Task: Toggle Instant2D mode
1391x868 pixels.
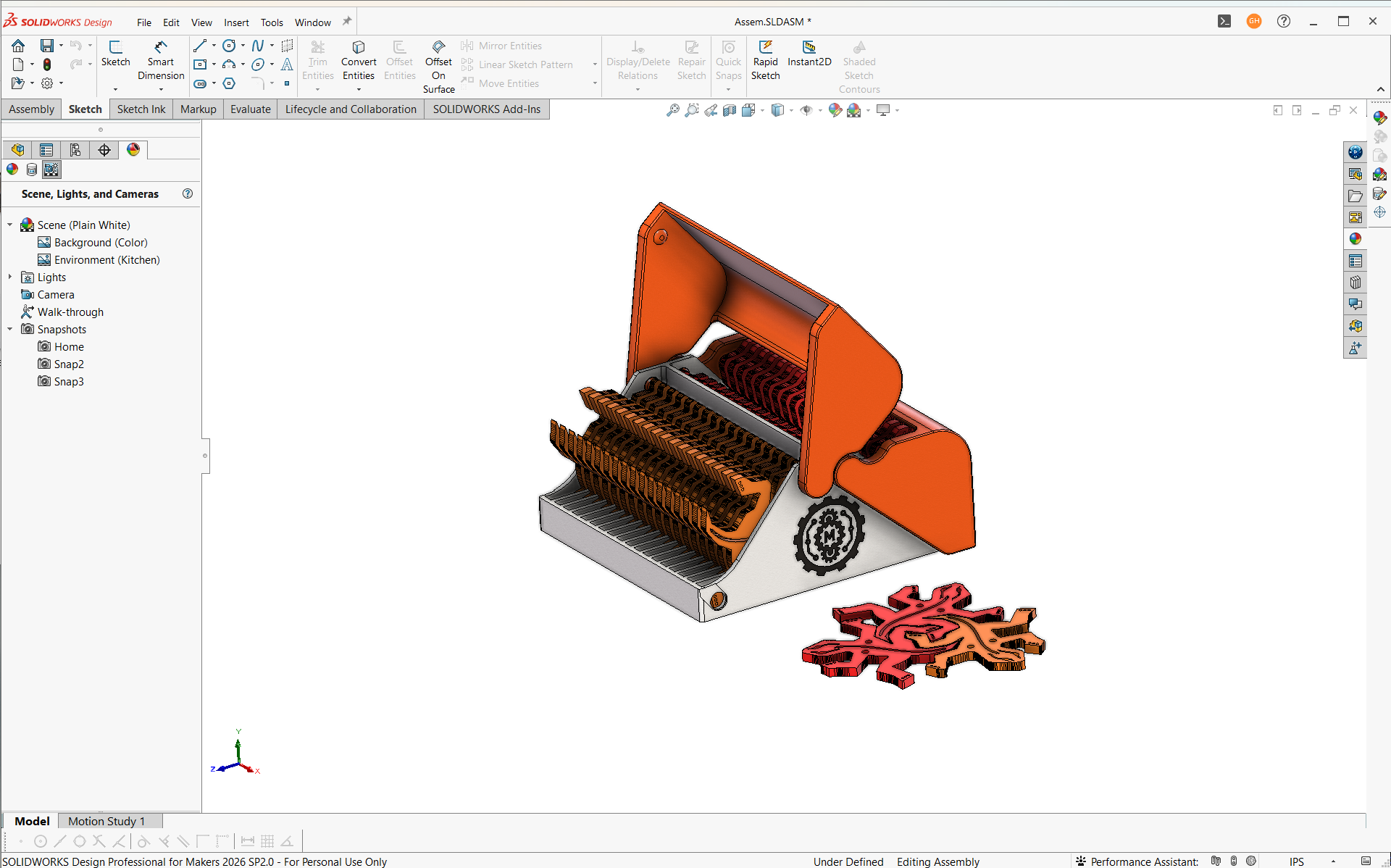Action: coord(809,54)
